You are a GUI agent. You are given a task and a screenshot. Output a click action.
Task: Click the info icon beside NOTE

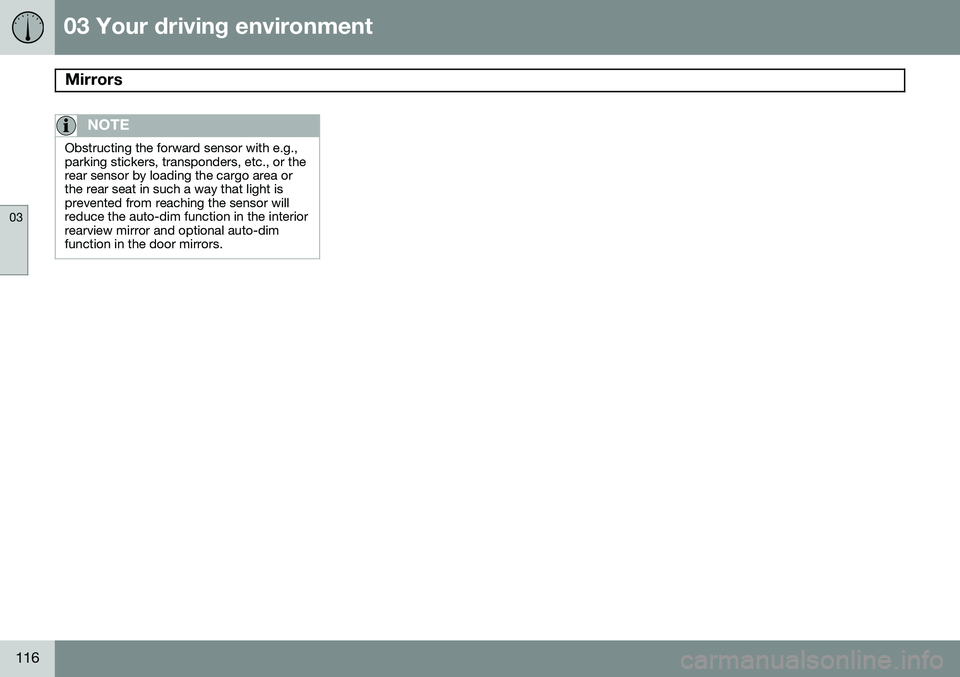point(66,125)
